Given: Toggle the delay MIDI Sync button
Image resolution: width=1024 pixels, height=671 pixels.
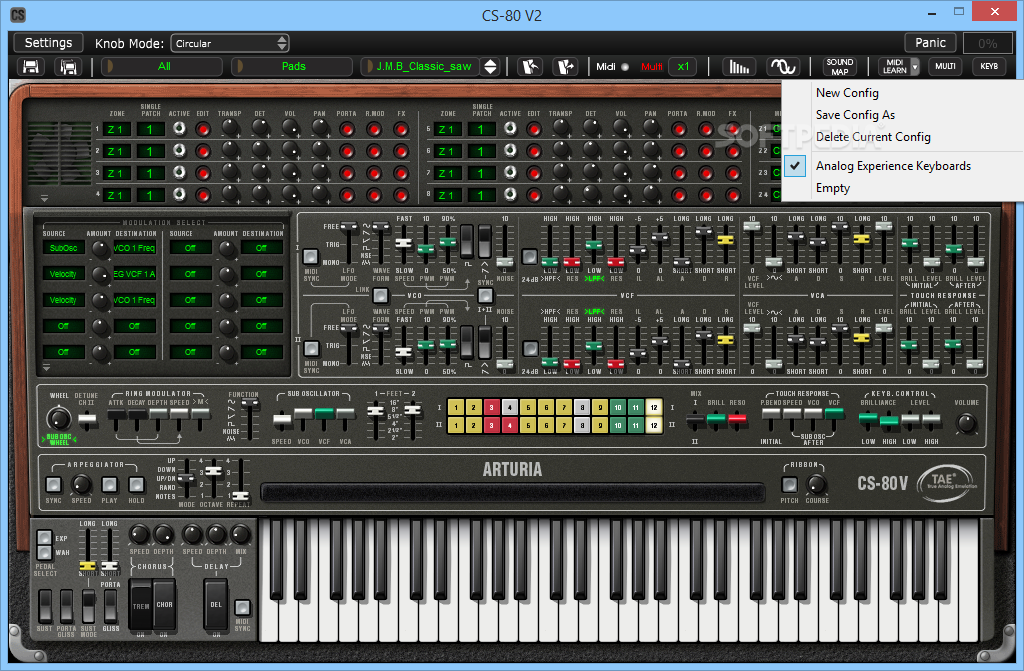Looking at the screenshot, I should tap(242, 607).
